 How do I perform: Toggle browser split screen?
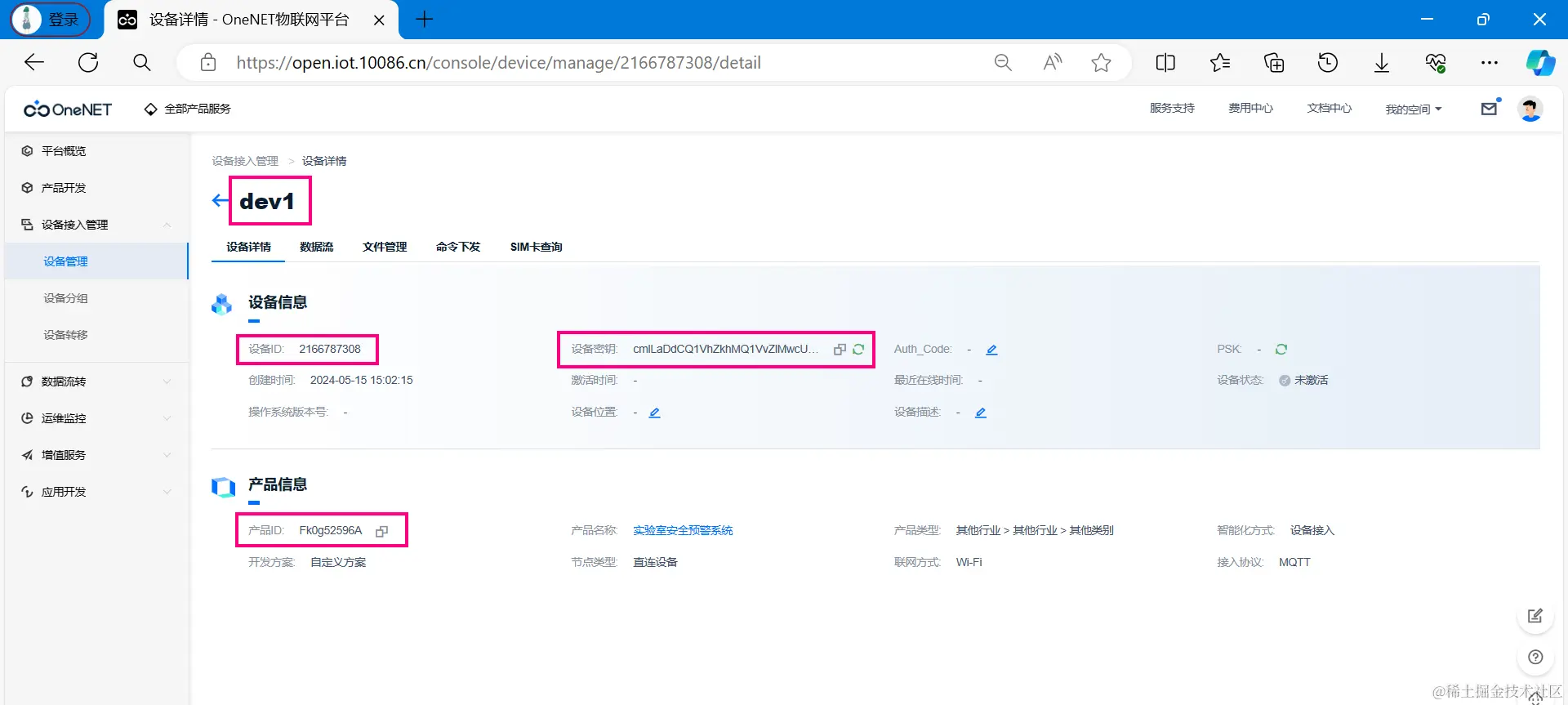[1165, 63]
